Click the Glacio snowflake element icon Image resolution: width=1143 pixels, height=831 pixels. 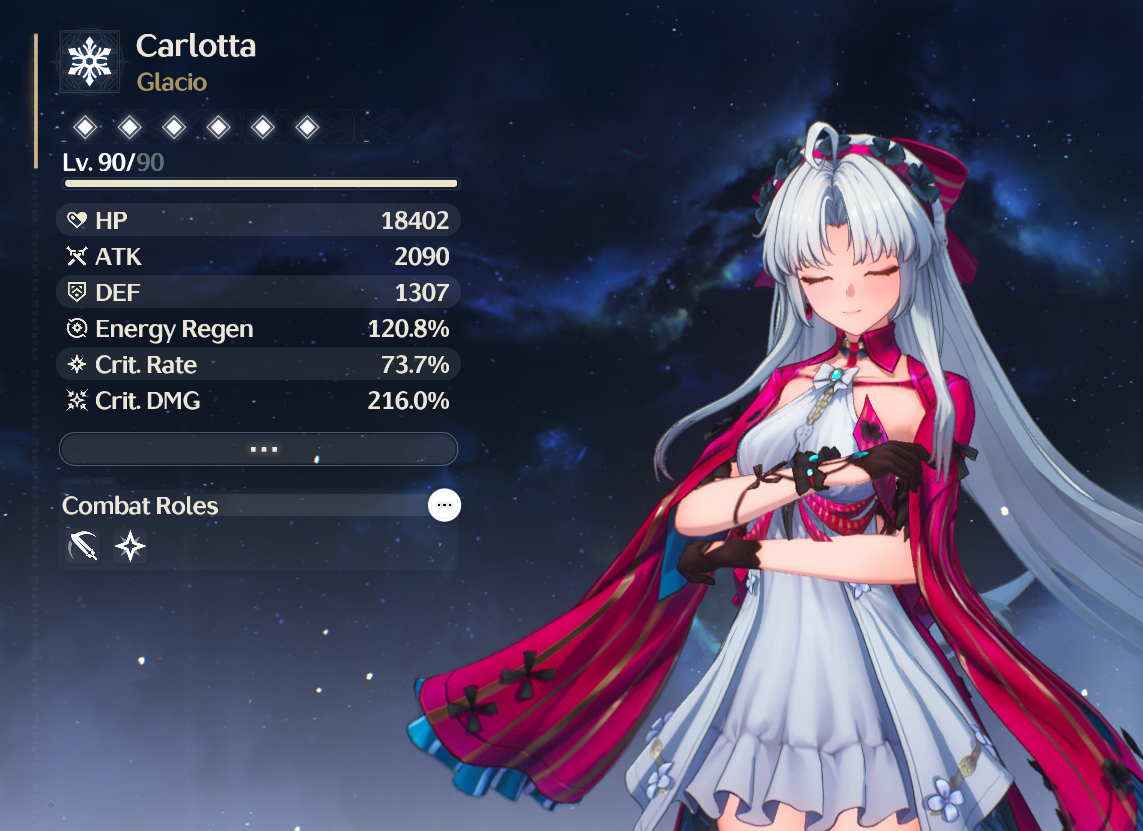90,61
